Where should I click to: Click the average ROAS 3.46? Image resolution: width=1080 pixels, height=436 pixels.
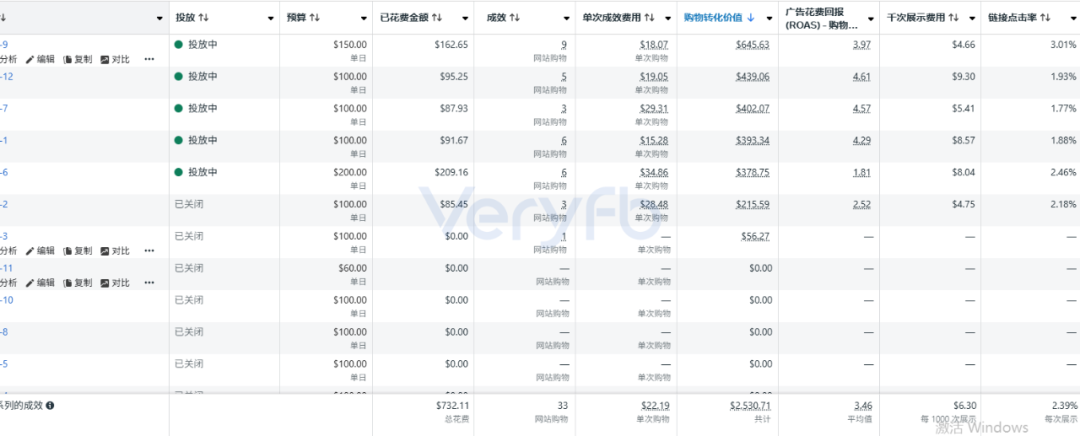coord(862,406)
